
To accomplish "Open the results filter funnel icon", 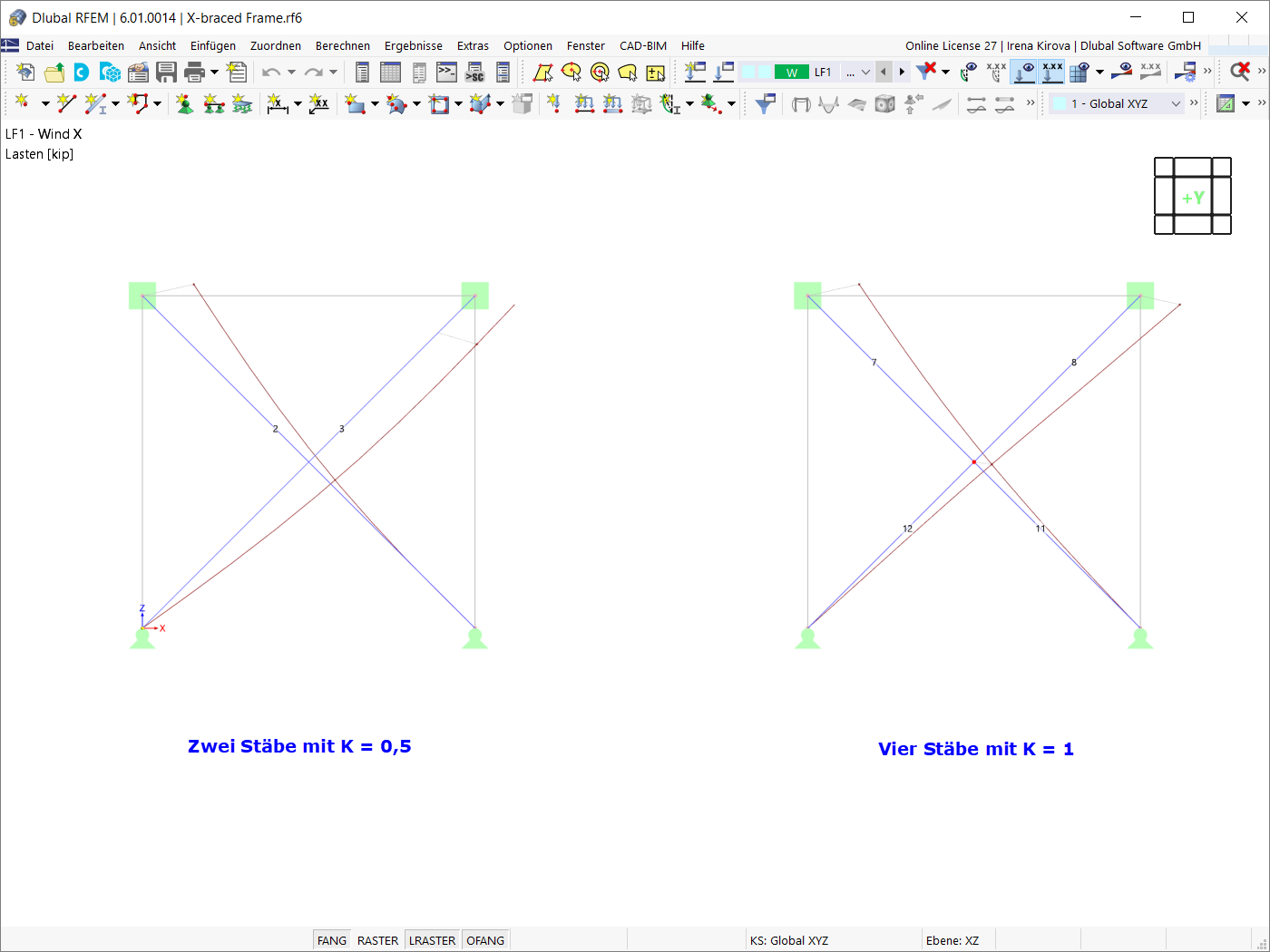I will point(765,103).
